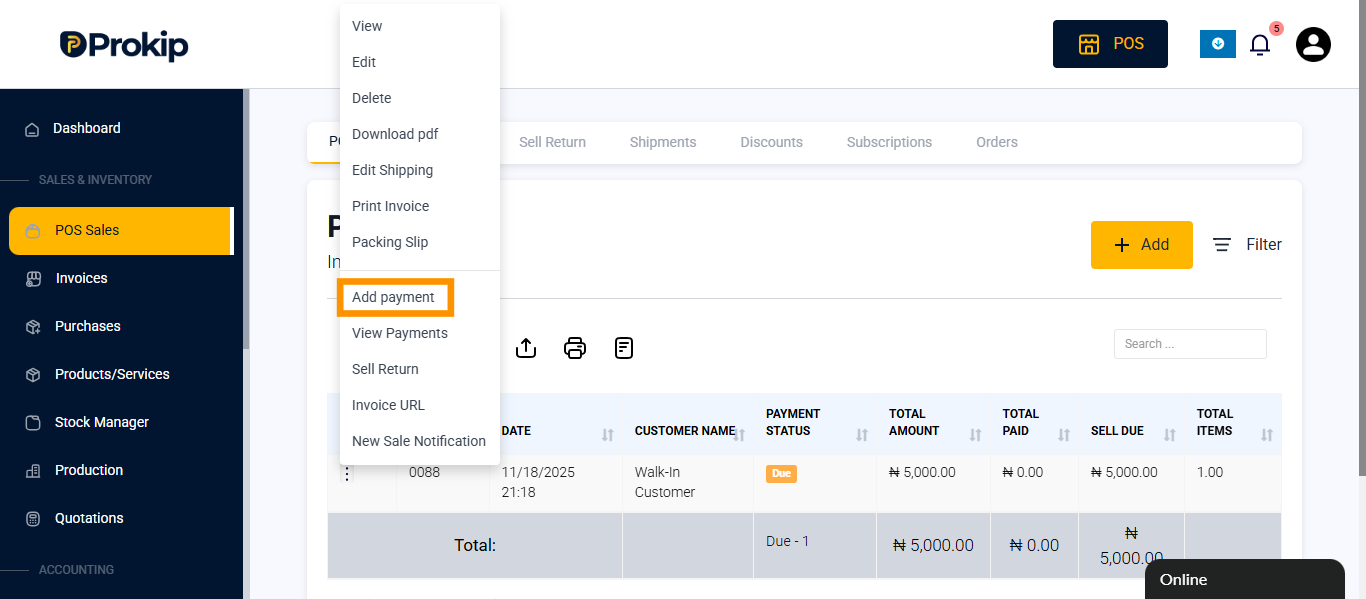Switch to the Orders tab
The image size is (1366, 599).
997,142
